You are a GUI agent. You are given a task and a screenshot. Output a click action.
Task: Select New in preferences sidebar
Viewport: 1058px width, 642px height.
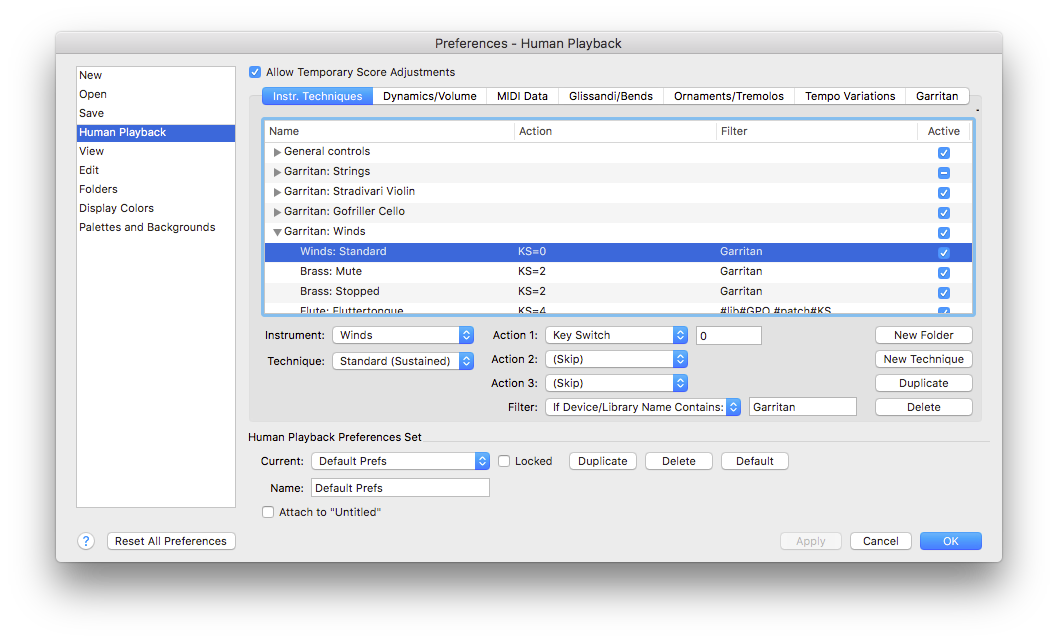156,76
